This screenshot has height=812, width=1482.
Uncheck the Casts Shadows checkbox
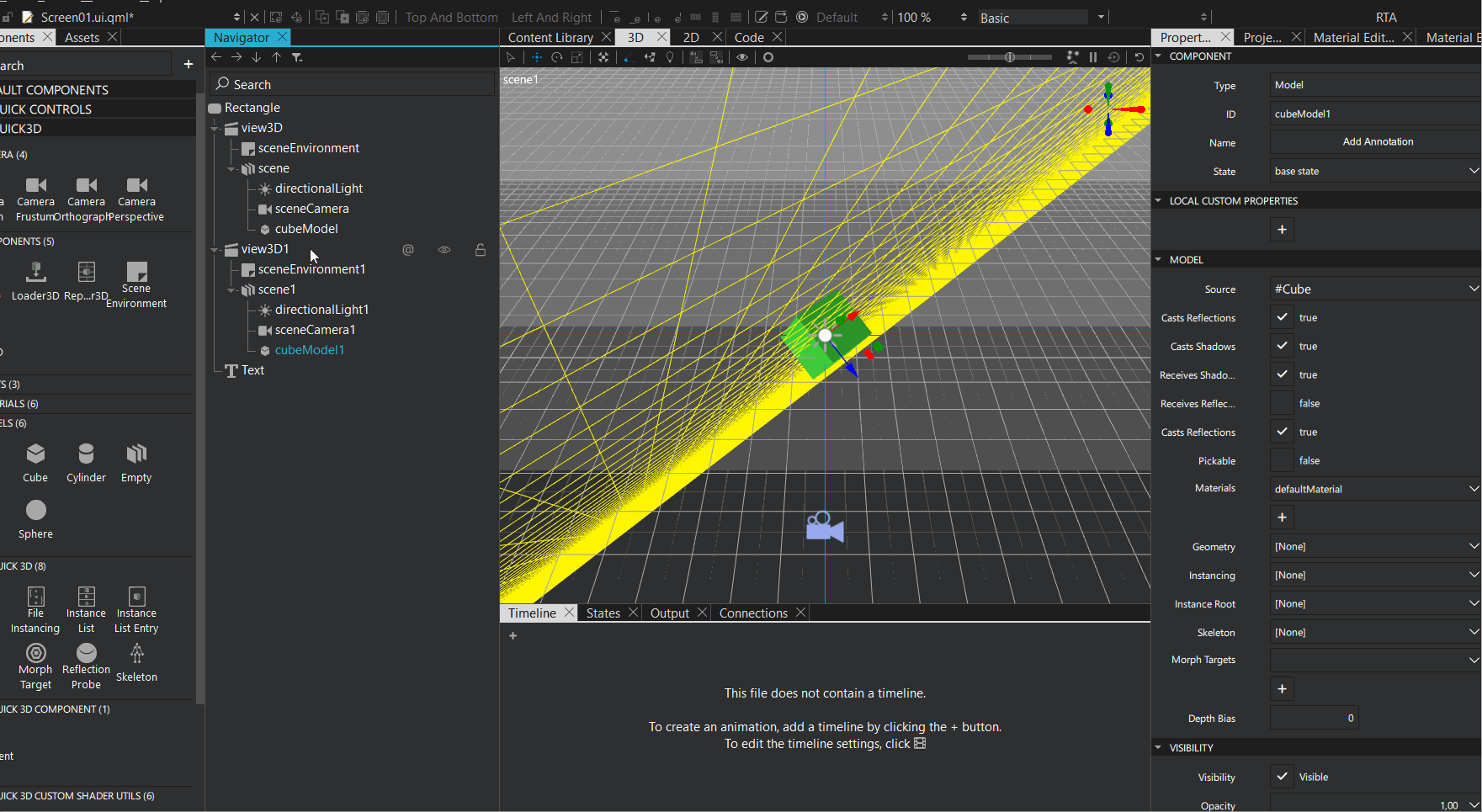[1282, 346]
